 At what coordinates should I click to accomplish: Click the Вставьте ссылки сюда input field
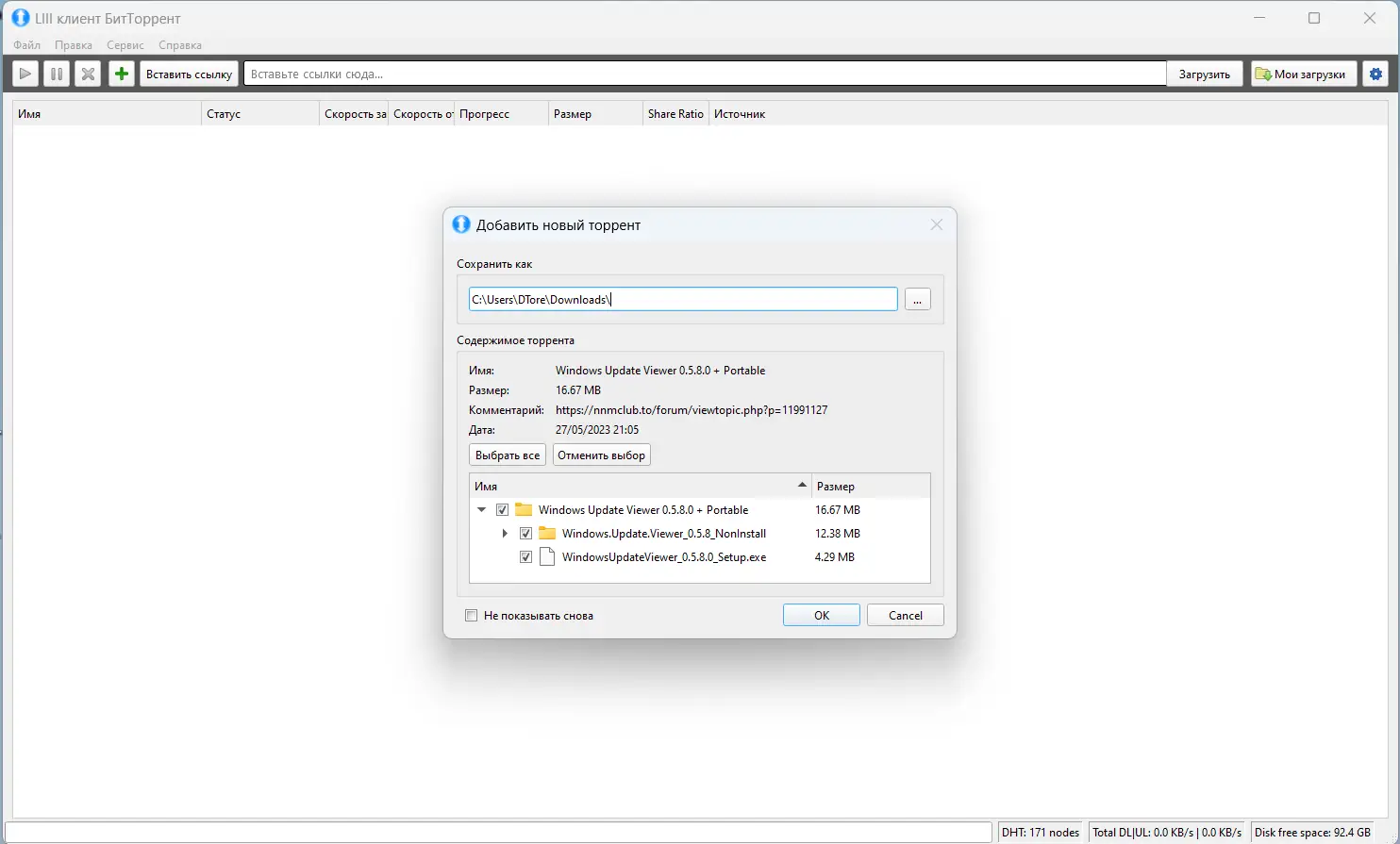[705, 74]
